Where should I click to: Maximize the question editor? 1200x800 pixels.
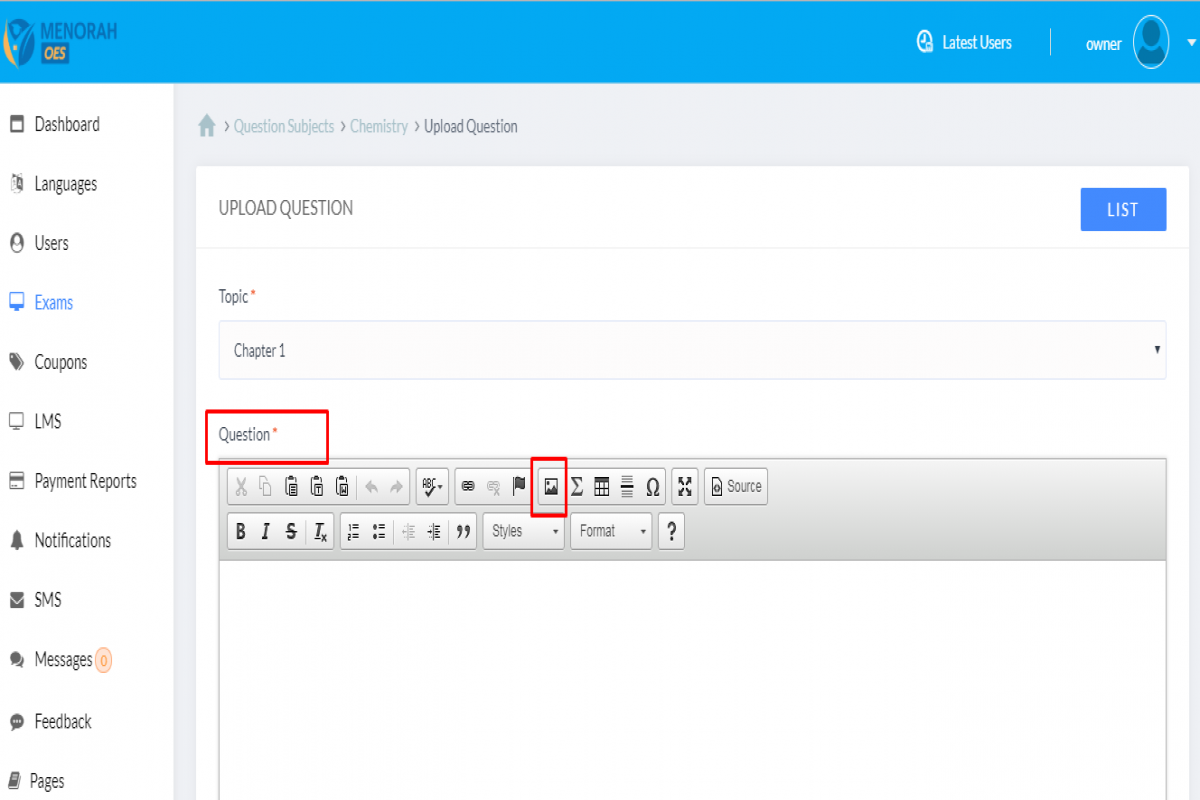pos(685,487)
